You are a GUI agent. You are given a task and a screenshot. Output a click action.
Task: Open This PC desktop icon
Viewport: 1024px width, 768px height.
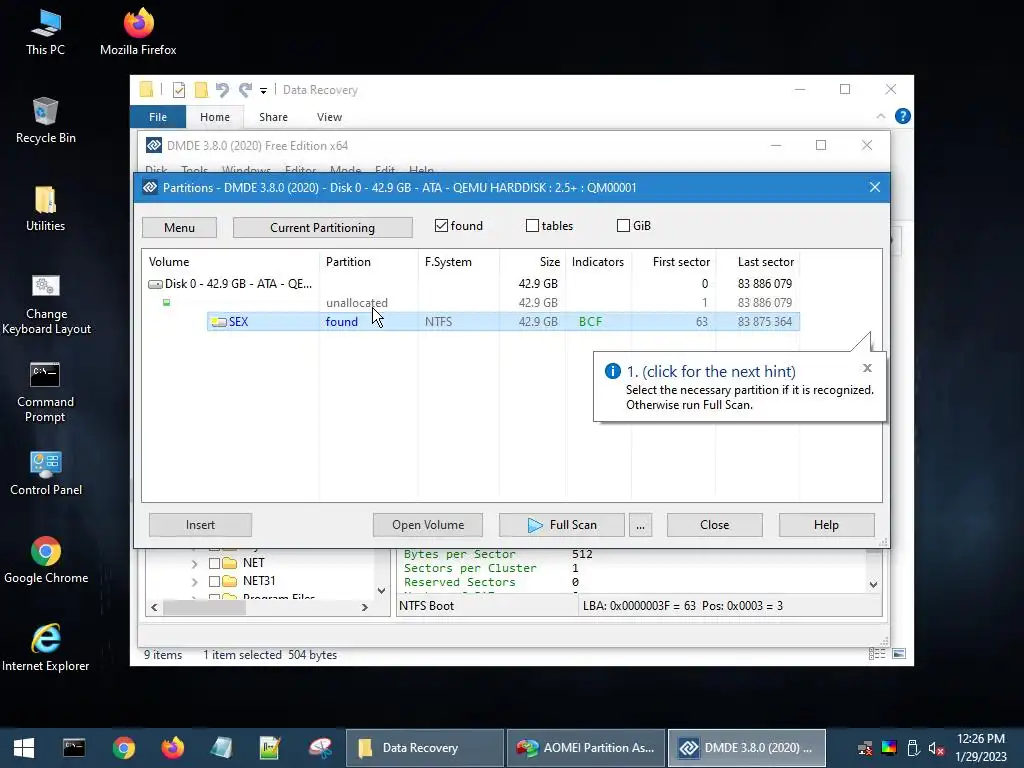pos(45,33)
